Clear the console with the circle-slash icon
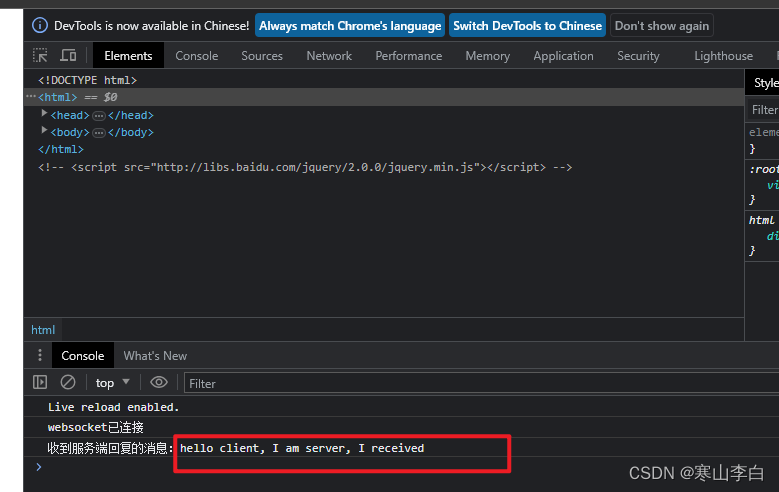Screen dimensions: 779x492 click(x=68, y=382)
